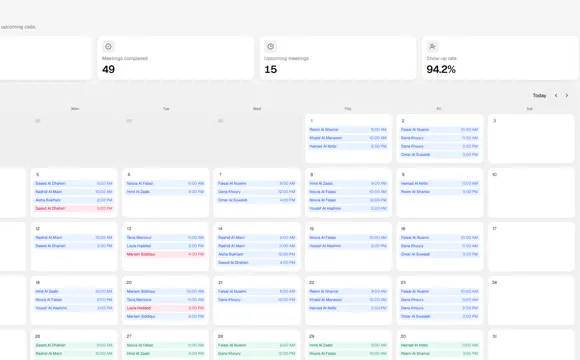Open the Show-up rate 94.2% card
This screenshot has height=360, width=580.
(500, 58)
